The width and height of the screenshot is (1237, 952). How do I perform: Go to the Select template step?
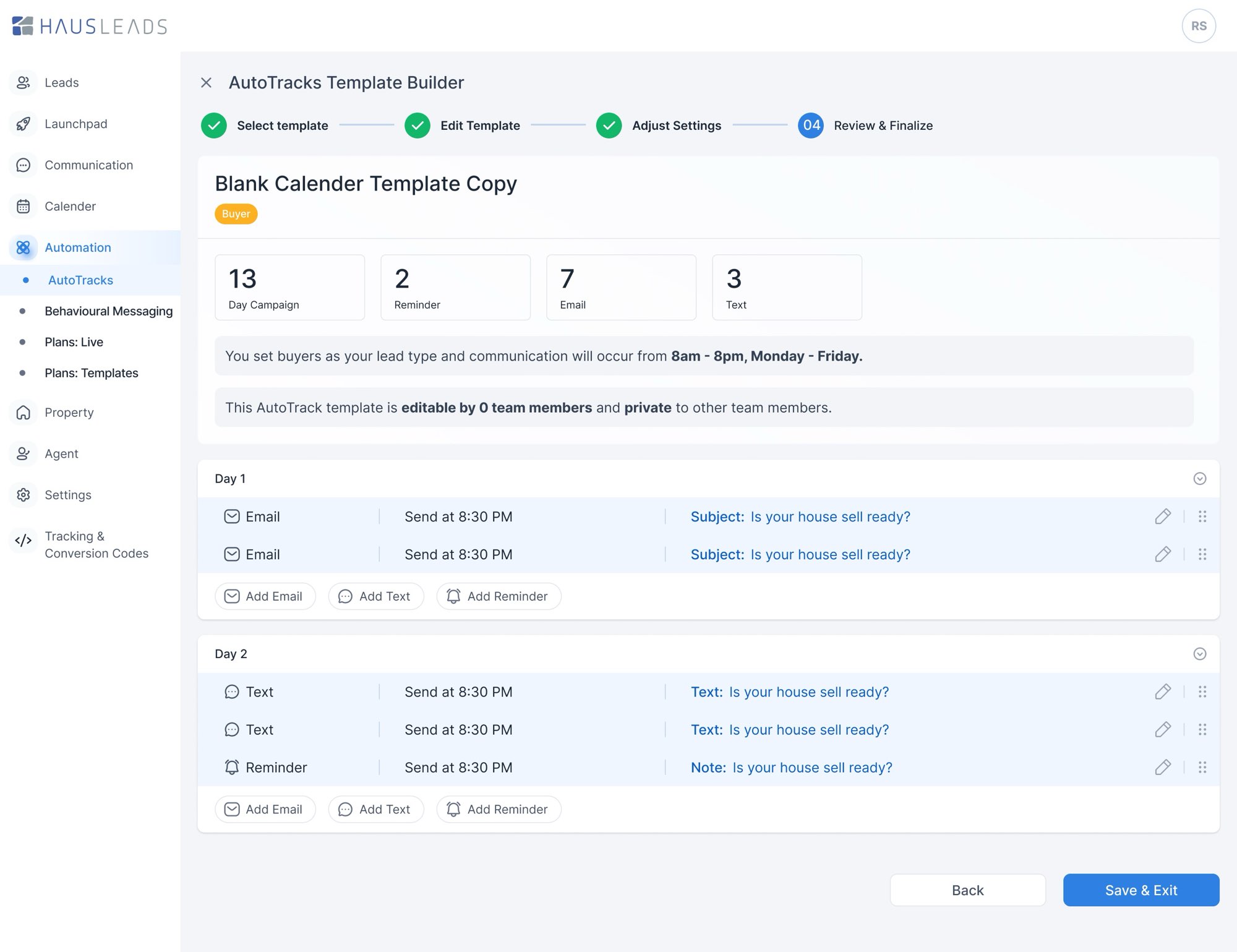(265, 126)
